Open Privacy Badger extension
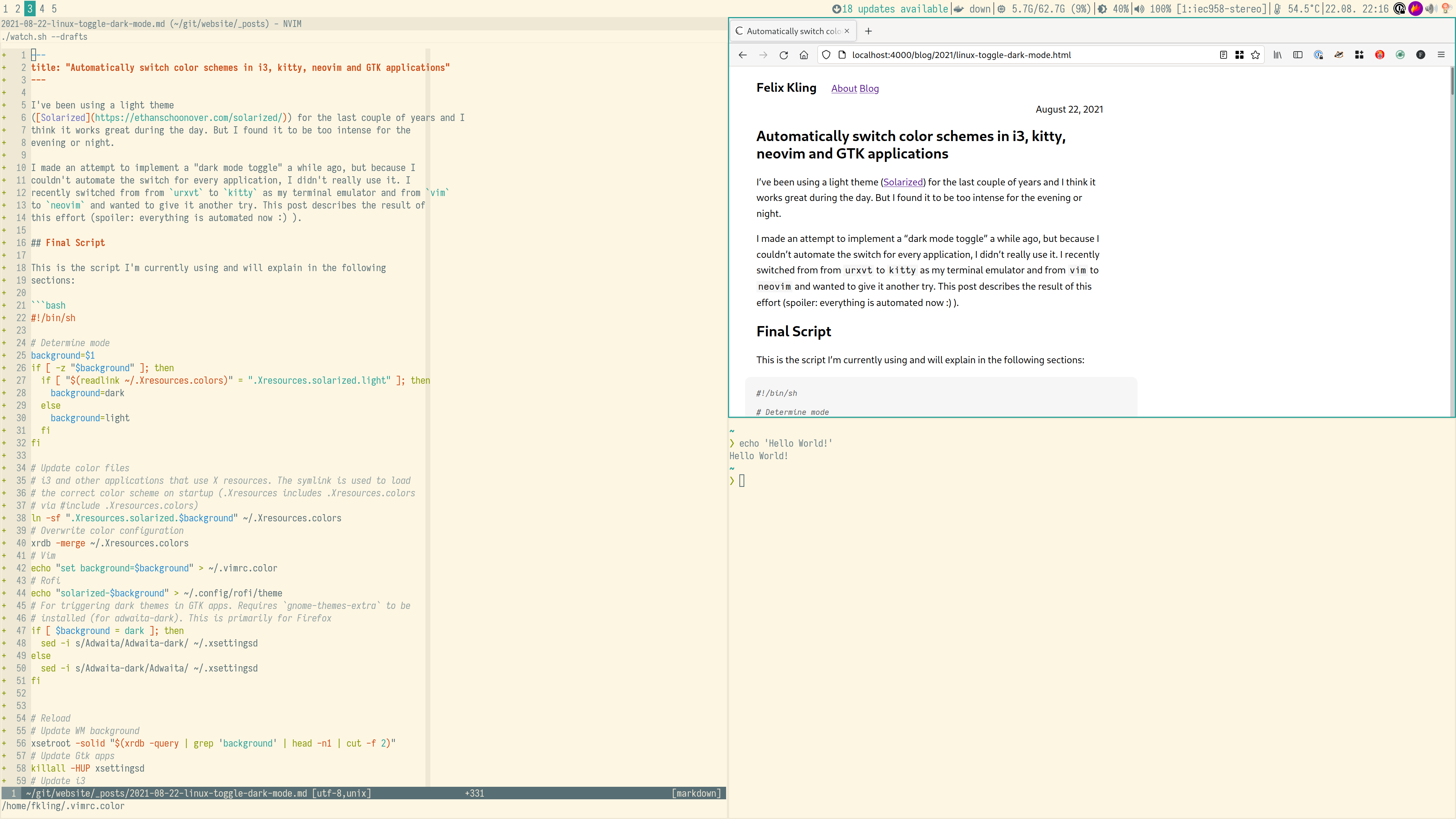Screen dimensions: 1456x819 (1339, 55)
